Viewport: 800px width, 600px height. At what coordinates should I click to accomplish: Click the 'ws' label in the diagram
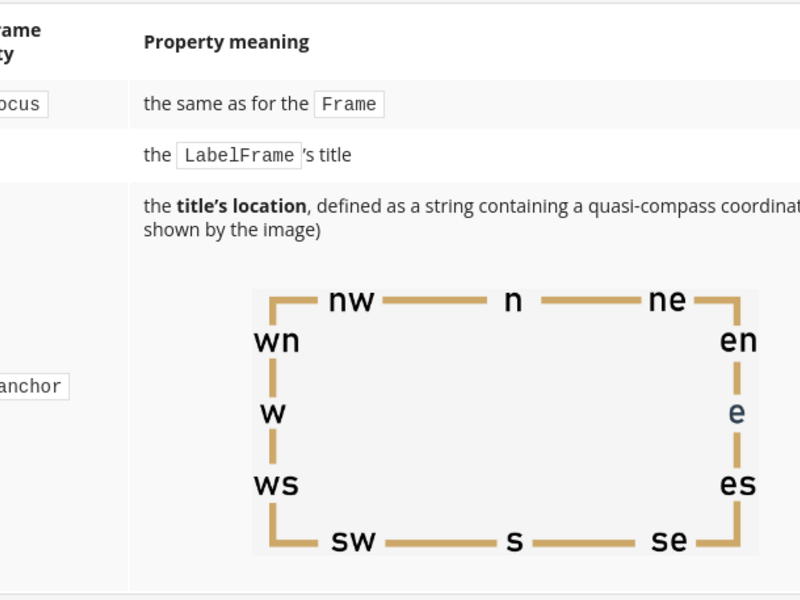point(276,484)
